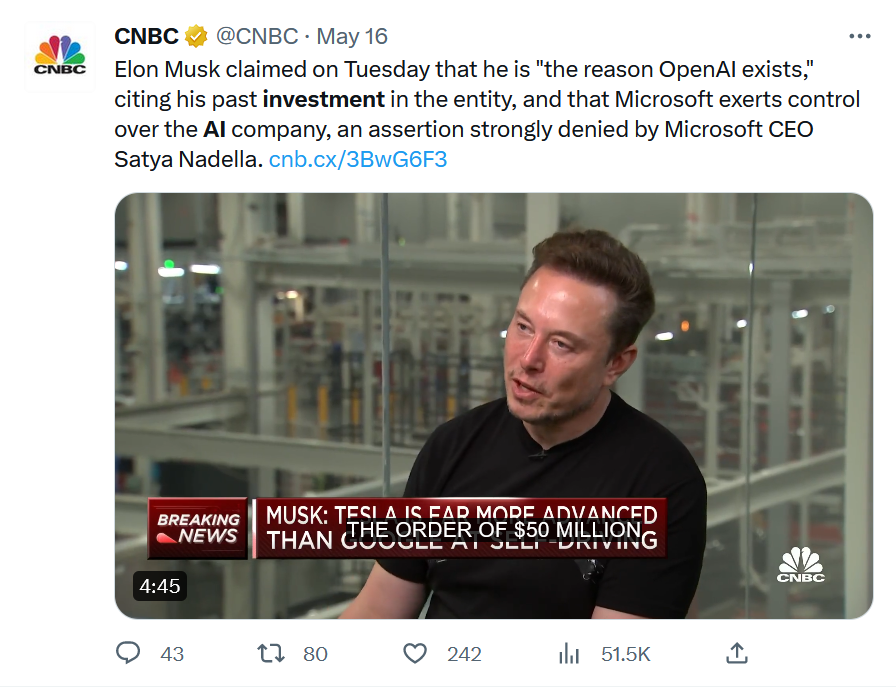Click the bold investment keyword

[x=323, y=99]
